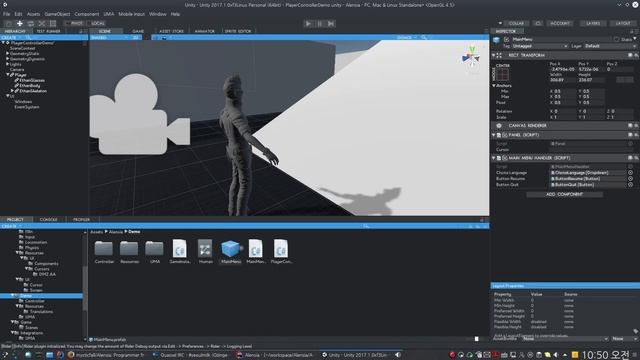Open the Gizmos dropdown in Scene view

[x=406, y=38]
